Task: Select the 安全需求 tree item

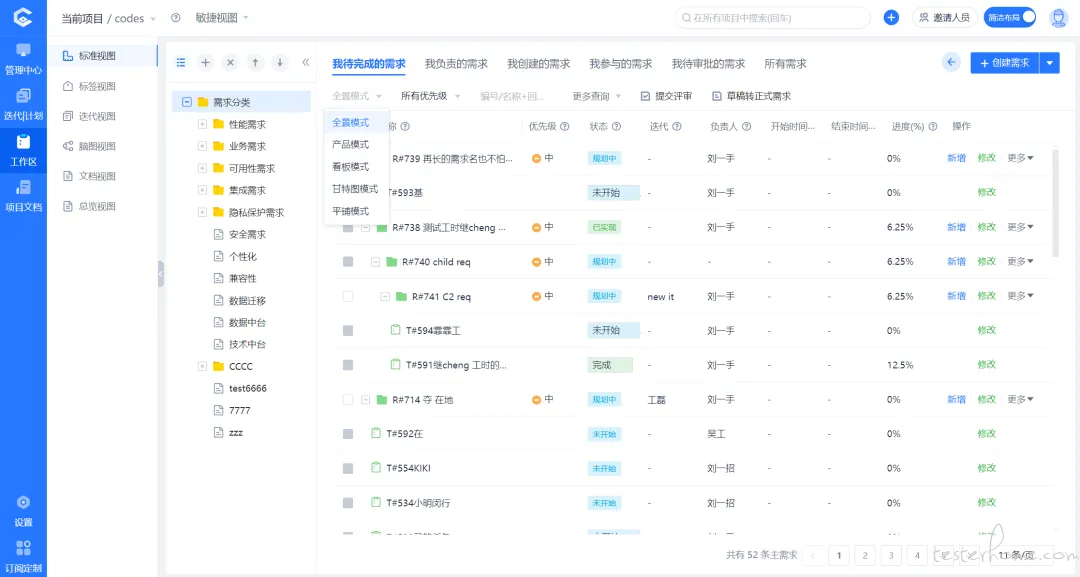Action: point(247,234)
